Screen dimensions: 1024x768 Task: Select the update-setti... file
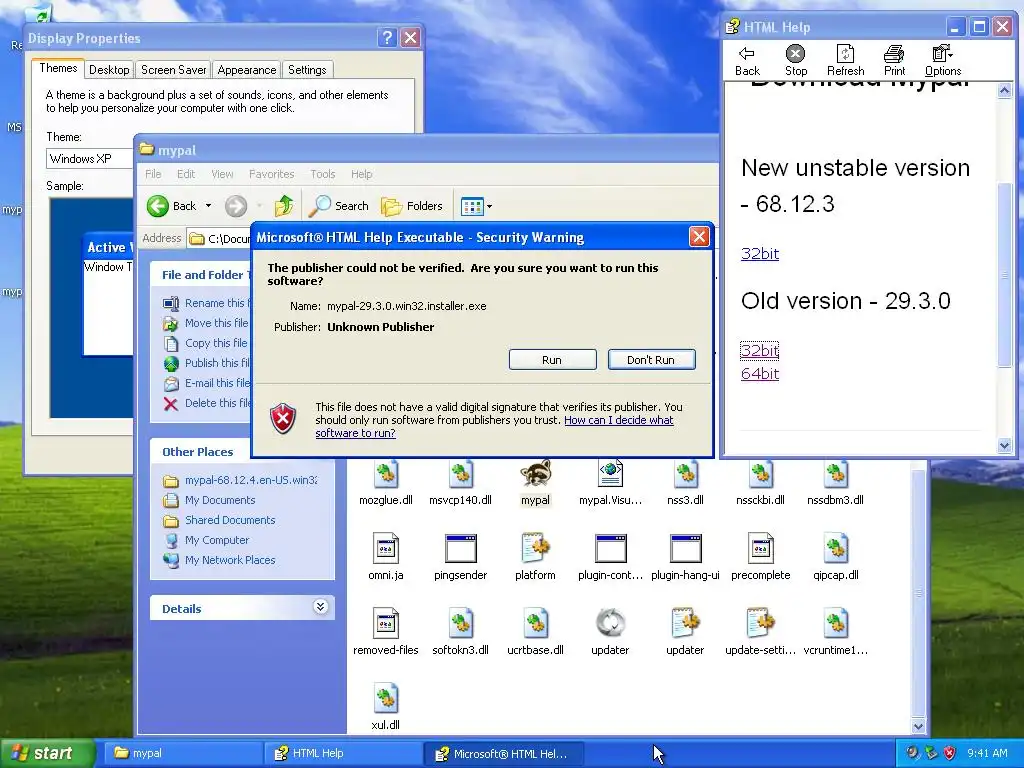click(x=760, y=632)
